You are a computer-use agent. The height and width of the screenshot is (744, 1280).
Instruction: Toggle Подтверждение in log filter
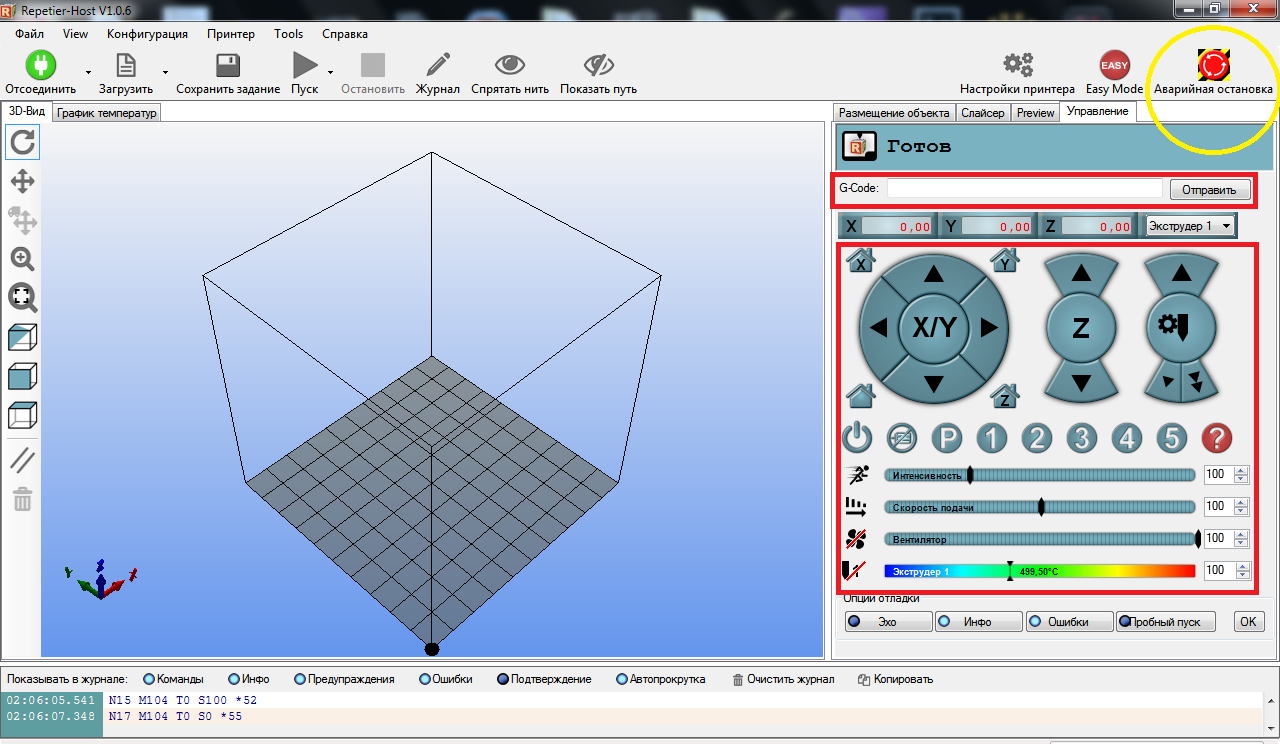point(544,679)
